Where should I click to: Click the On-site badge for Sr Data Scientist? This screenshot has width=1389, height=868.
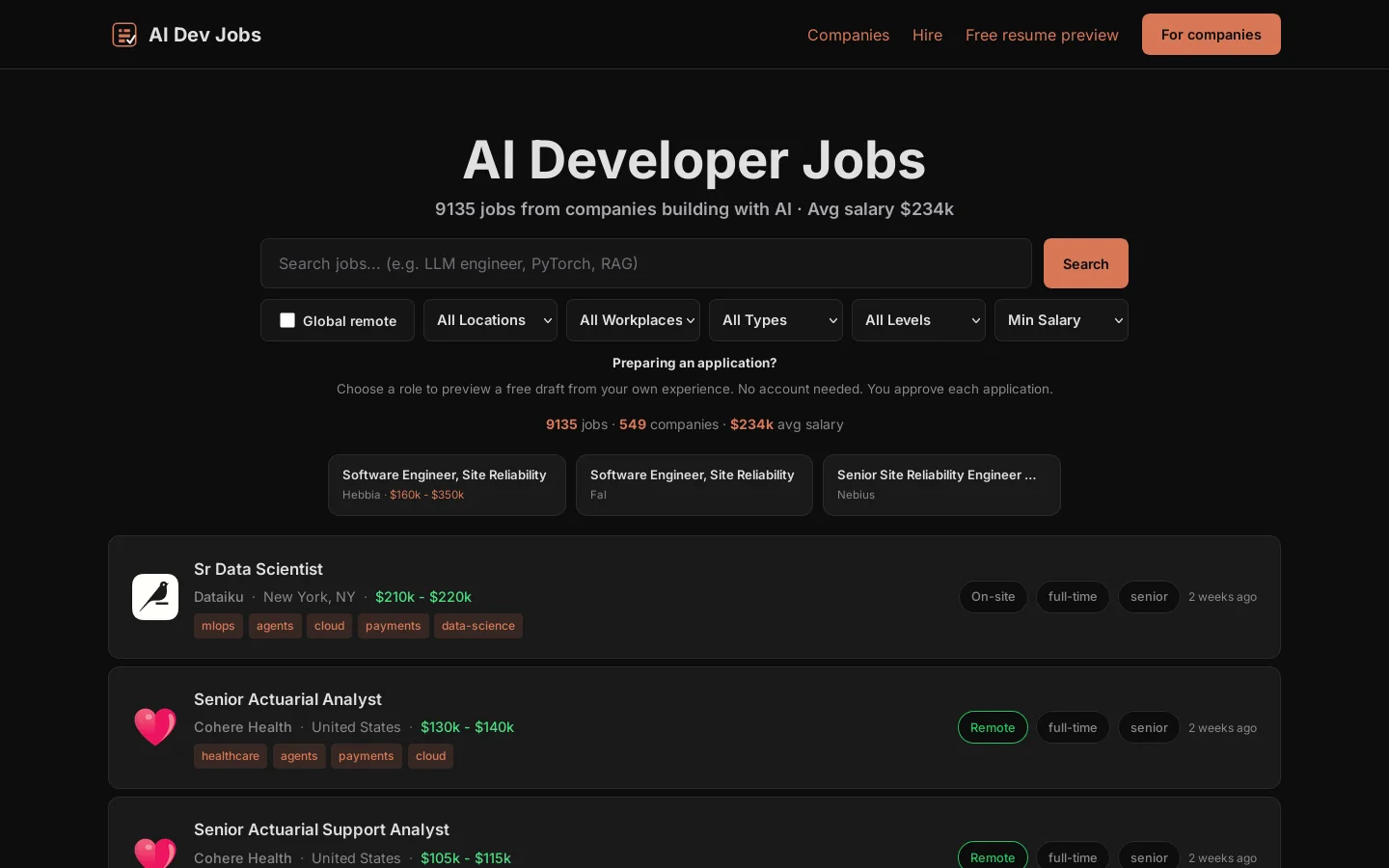994,597
